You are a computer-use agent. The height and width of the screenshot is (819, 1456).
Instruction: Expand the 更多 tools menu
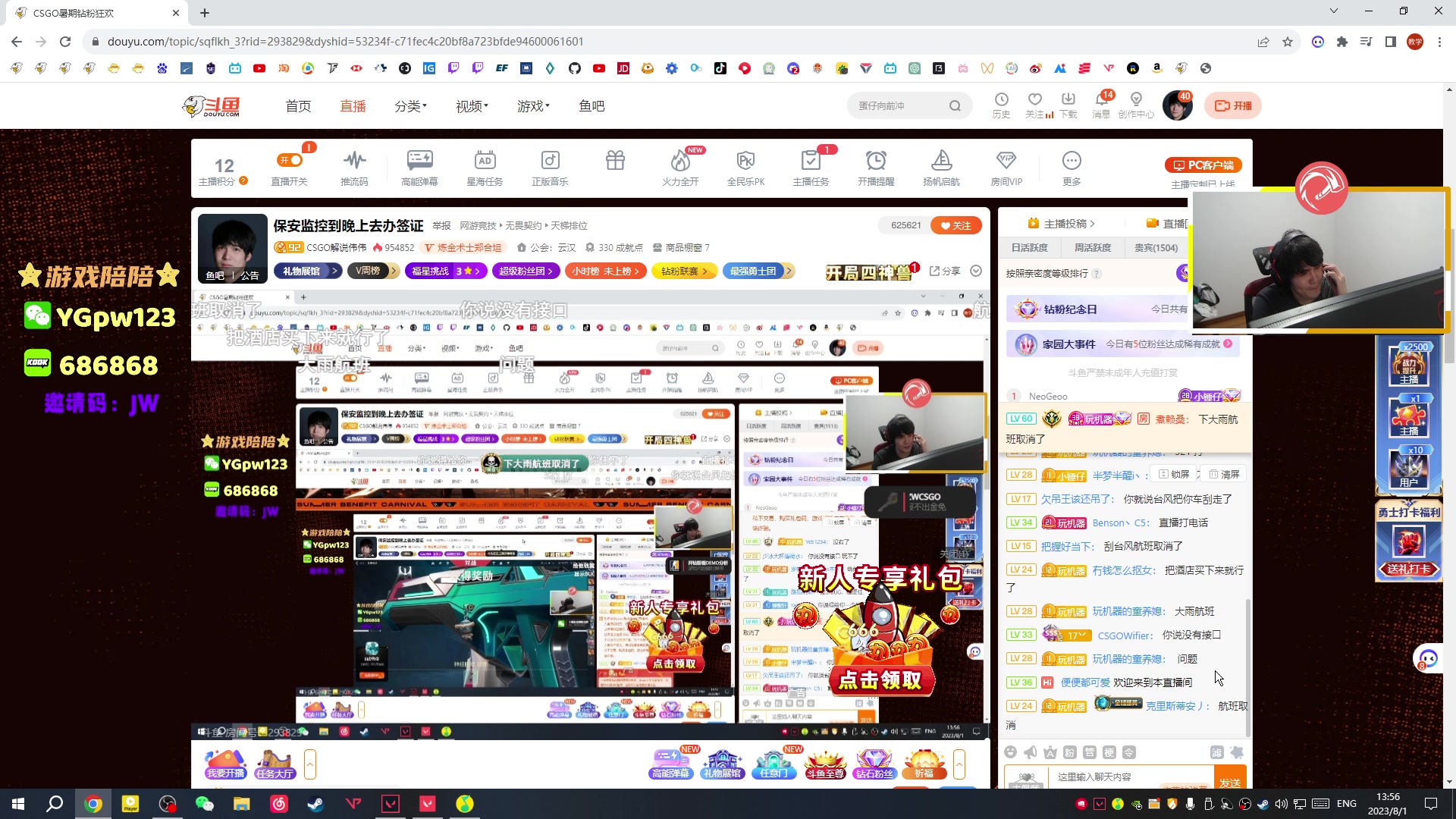click(1071, 167)
